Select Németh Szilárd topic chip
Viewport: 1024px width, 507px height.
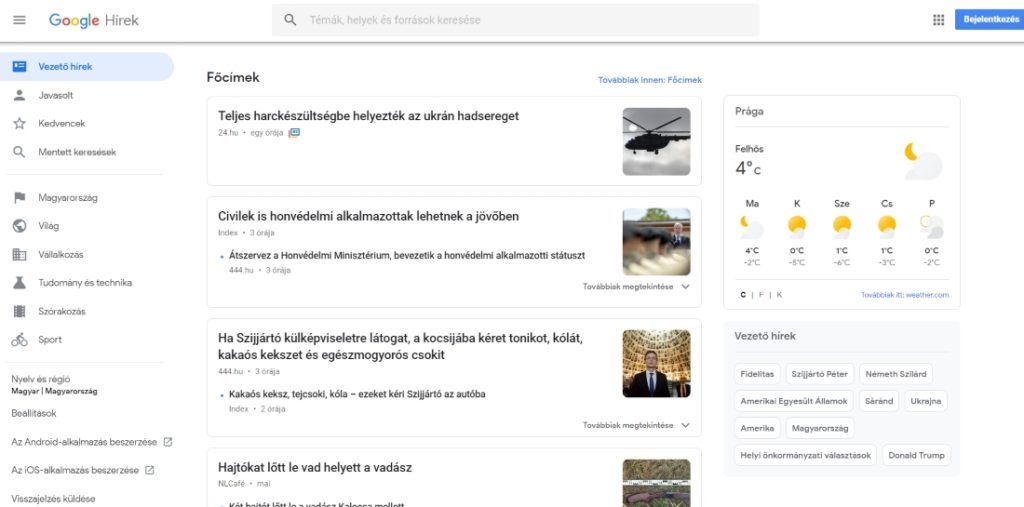895,374
